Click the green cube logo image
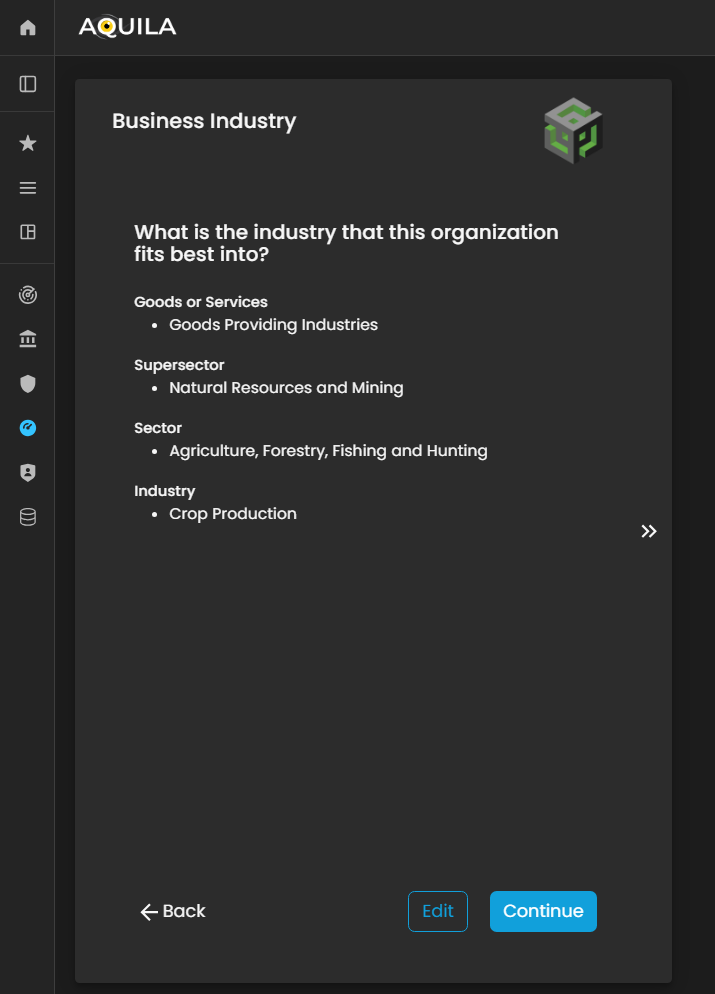 click(573, 132)
